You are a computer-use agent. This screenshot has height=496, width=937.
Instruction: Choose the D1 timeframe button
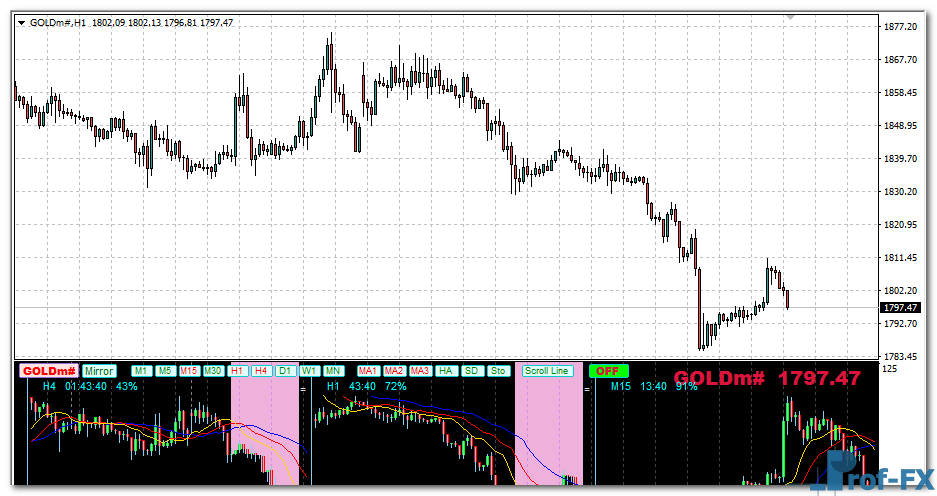[286, 371]
